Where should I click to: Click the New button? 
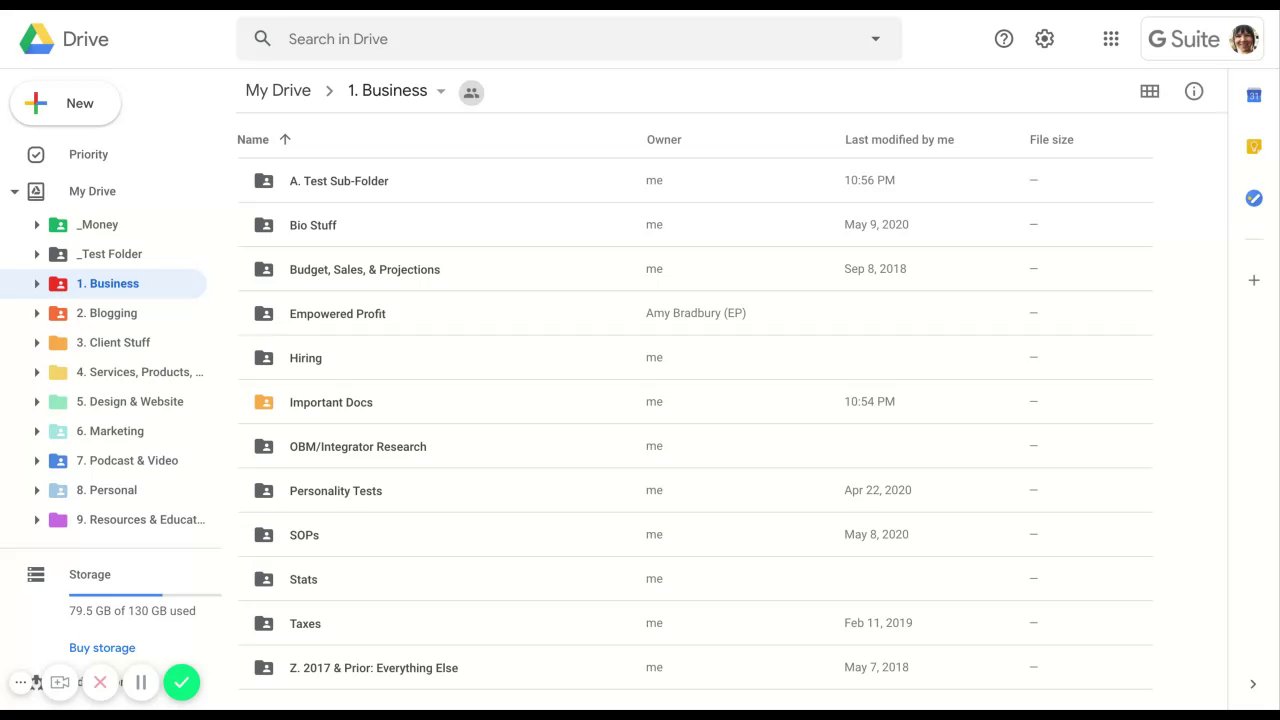[66, 104]
